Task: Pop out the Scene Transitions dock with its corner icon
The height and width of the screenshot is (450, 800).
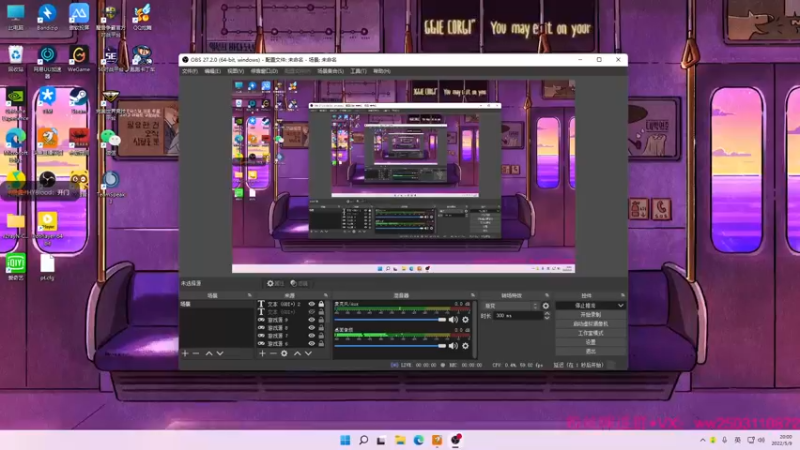Action: [x=547, y=295]
